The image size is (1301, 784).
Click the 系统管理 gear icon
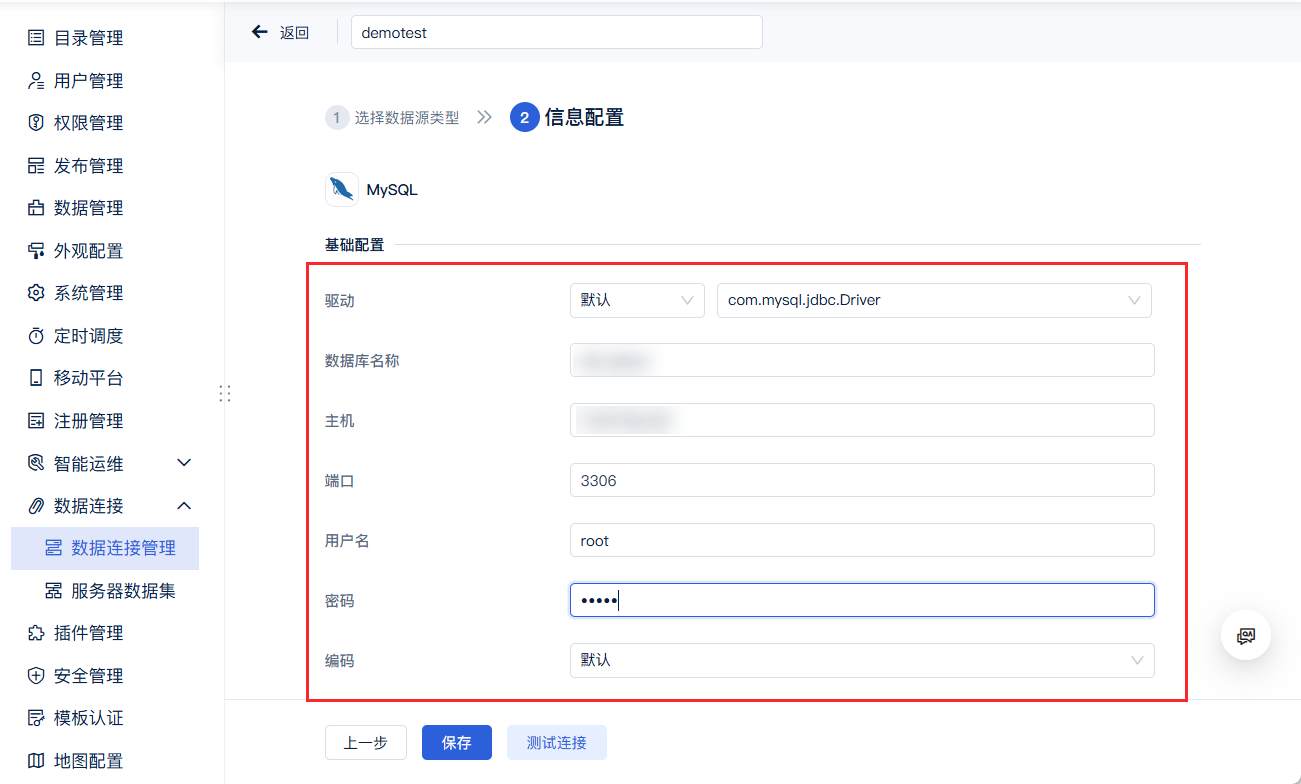pyautogui.click(x=36, y=293)
